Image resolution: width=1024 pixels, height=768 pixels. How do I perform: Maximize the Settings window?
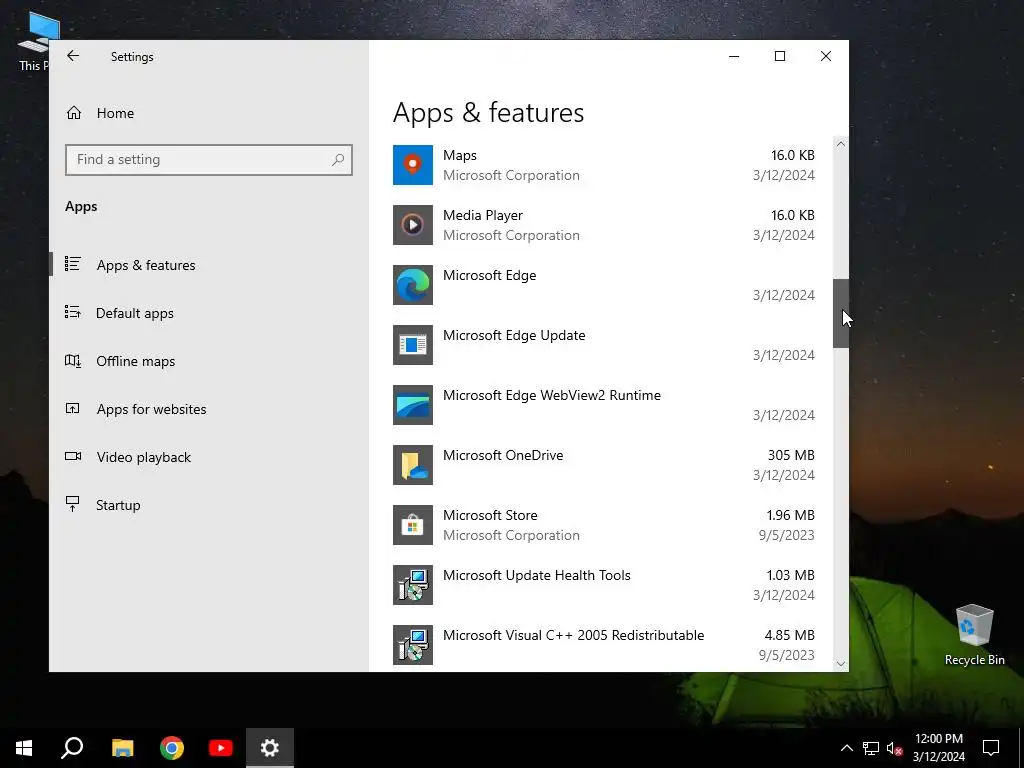(x=780, y=56)
